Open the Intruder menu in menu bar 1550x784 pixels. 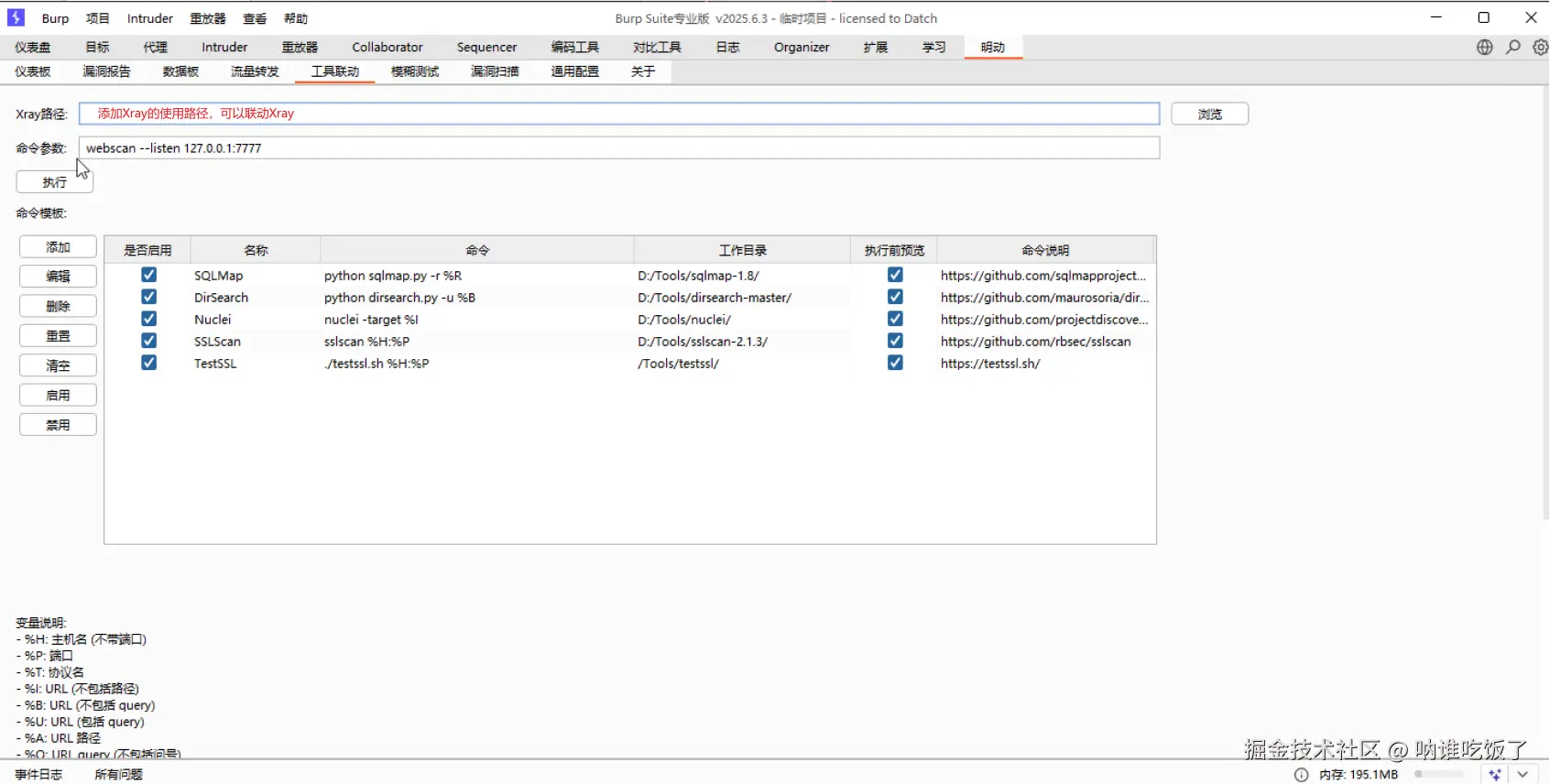pos(150,18)
